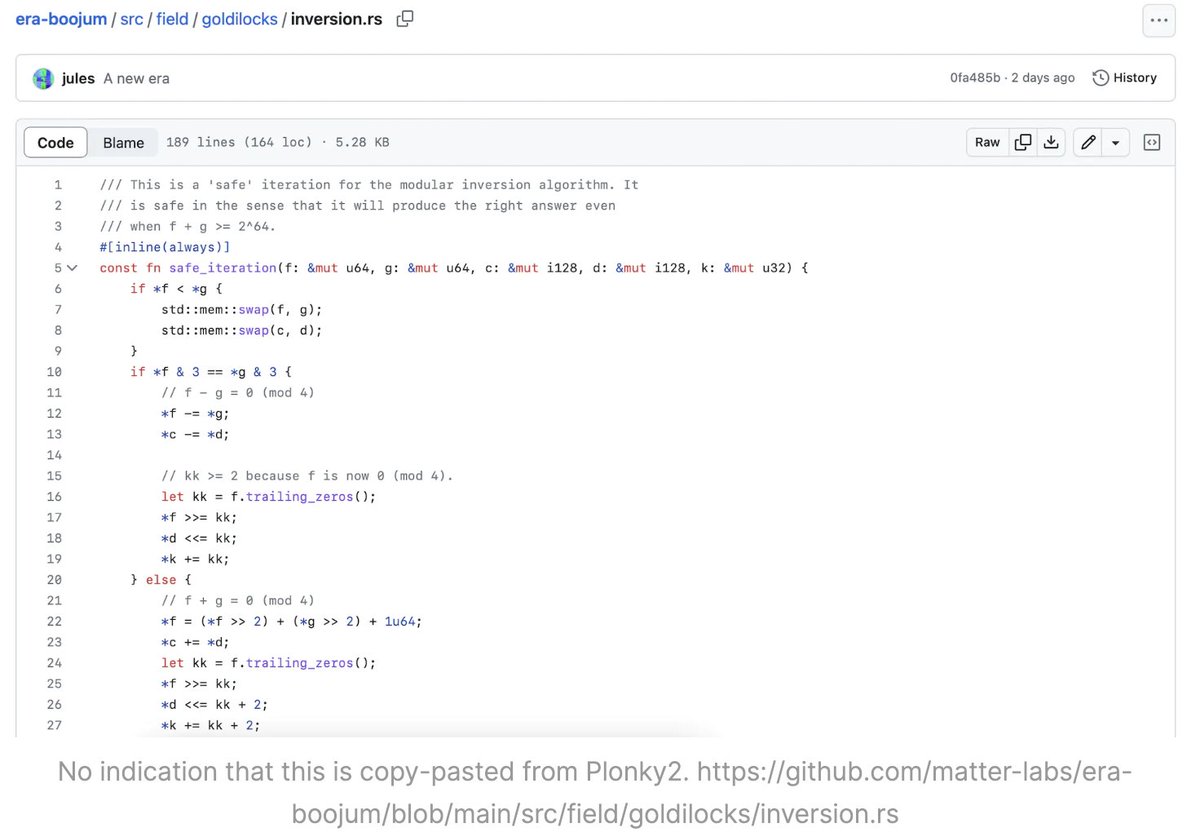Copy raw file contents icon
The image size is (1200, 832).
(1023, 142)
